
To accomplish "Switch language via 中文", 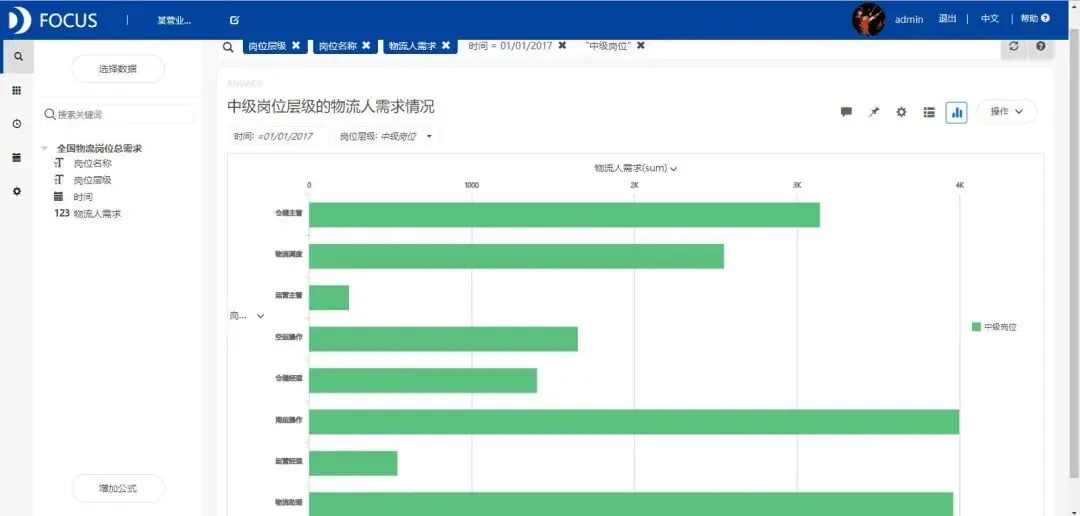I will (990, 19).
